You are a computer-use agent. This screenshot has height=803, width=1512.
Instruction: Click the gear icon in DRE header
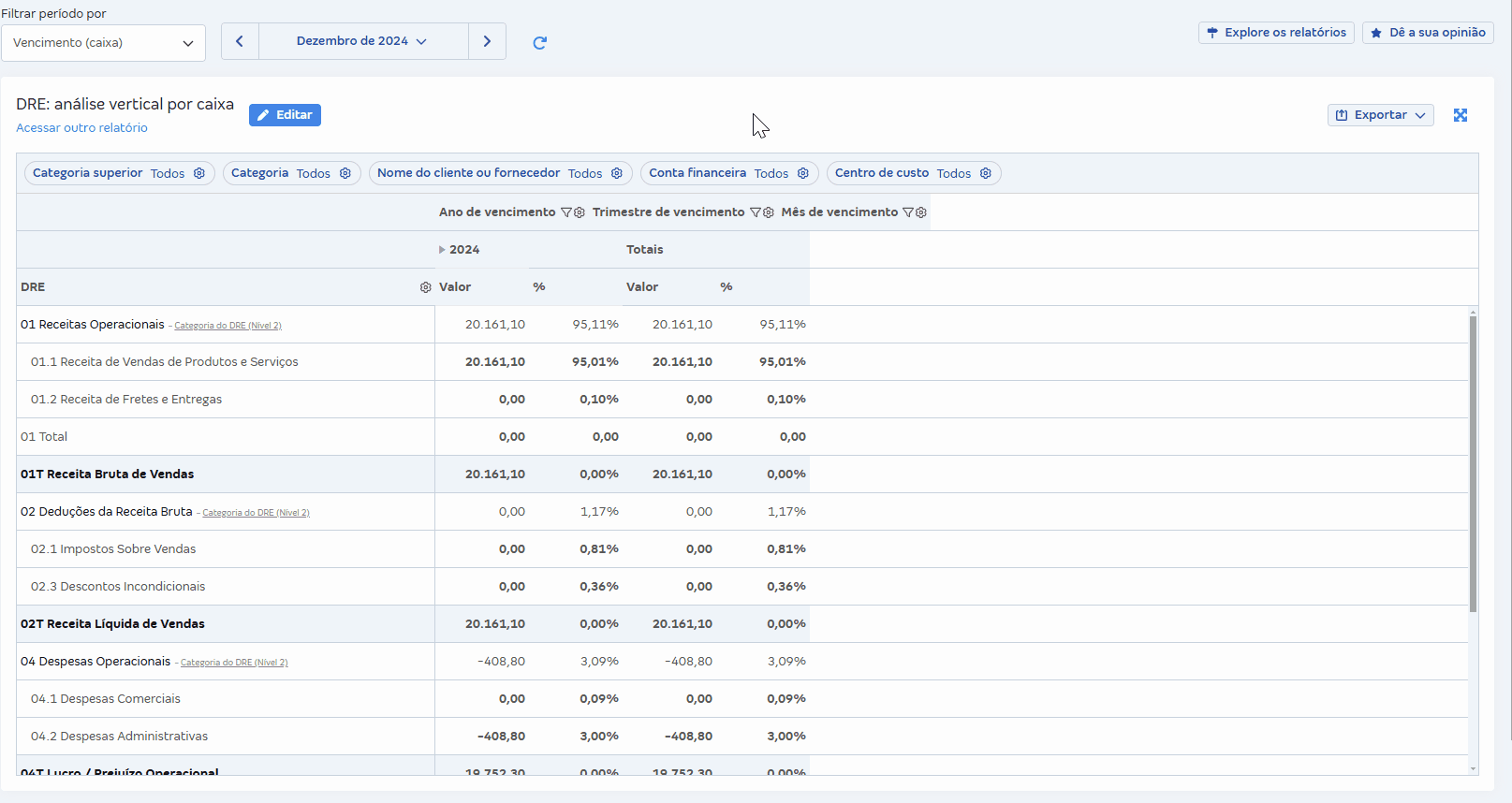426,287
